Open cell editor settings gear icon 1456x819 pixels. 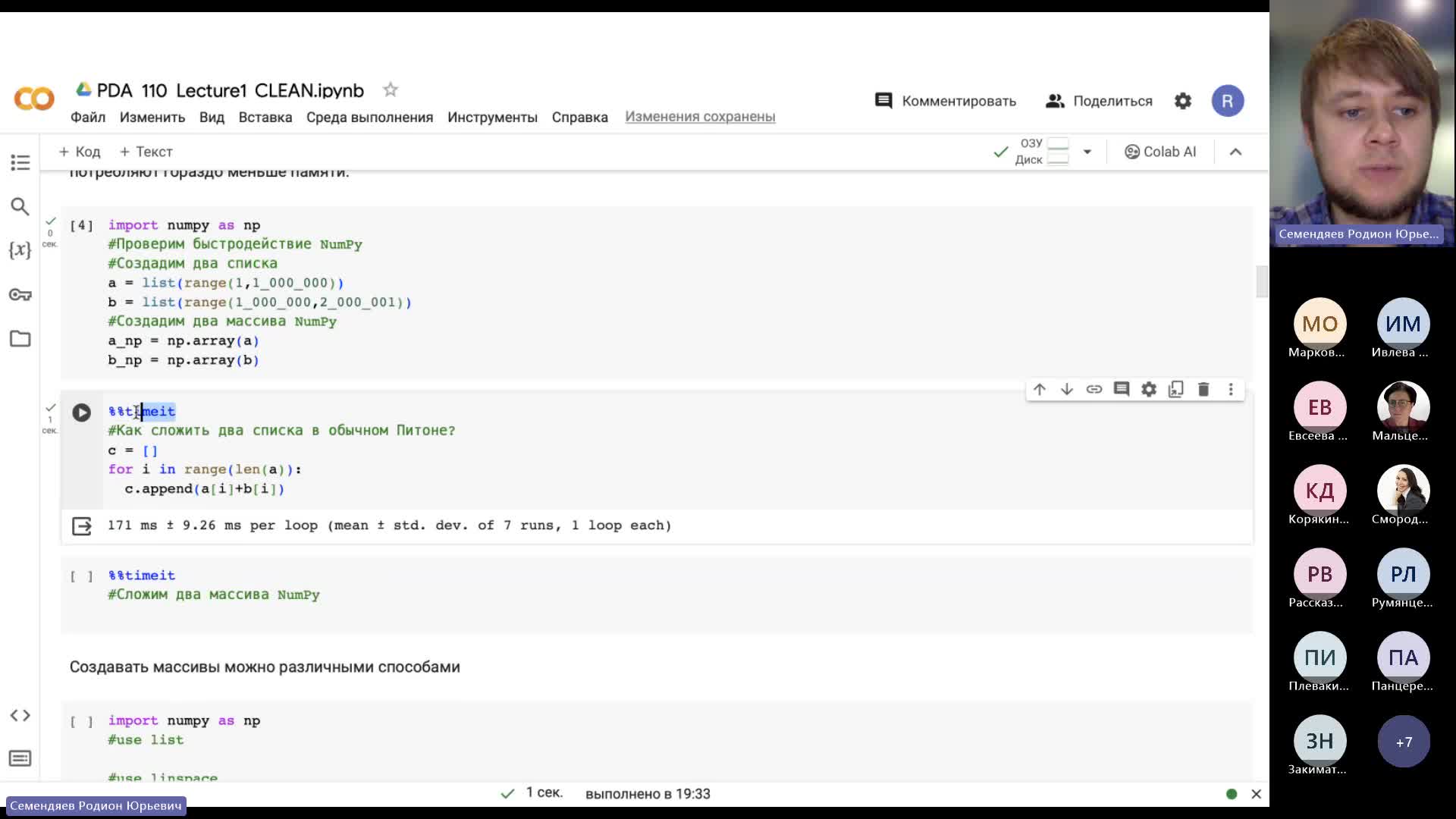(1149, 389)
